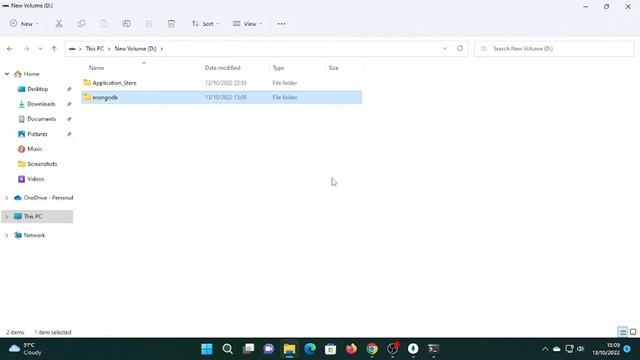Open Music in the navigation pane
640x360 pixels.
click(x=34, y=149)
